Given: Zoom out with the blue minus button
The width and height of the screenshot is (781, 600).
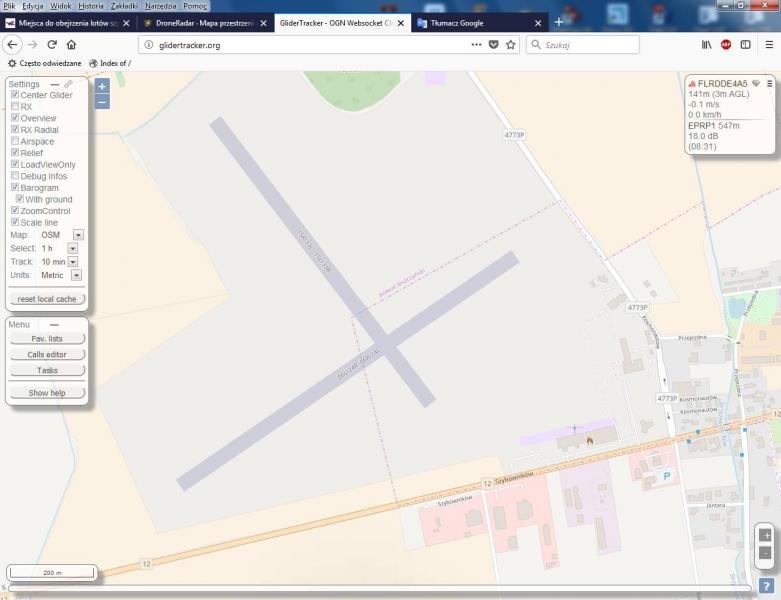Looking at the screenshot, I should [x=102, y=102].
